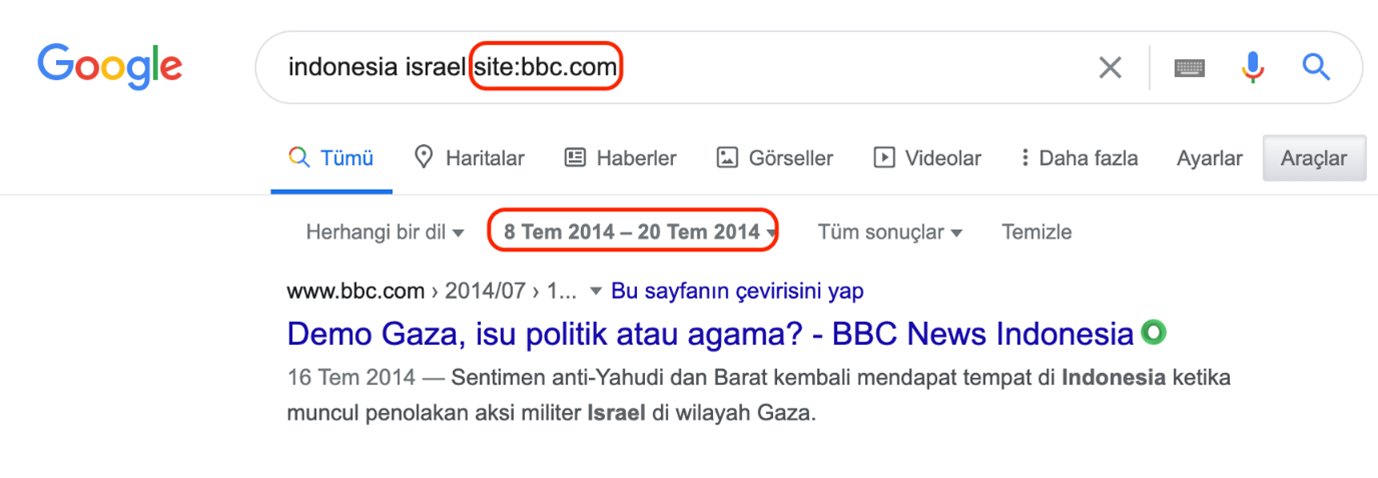The width and height of the screenshot is (1378, 478).
Task: Start voice search with microphone icon
Action: pos(1252,67)
